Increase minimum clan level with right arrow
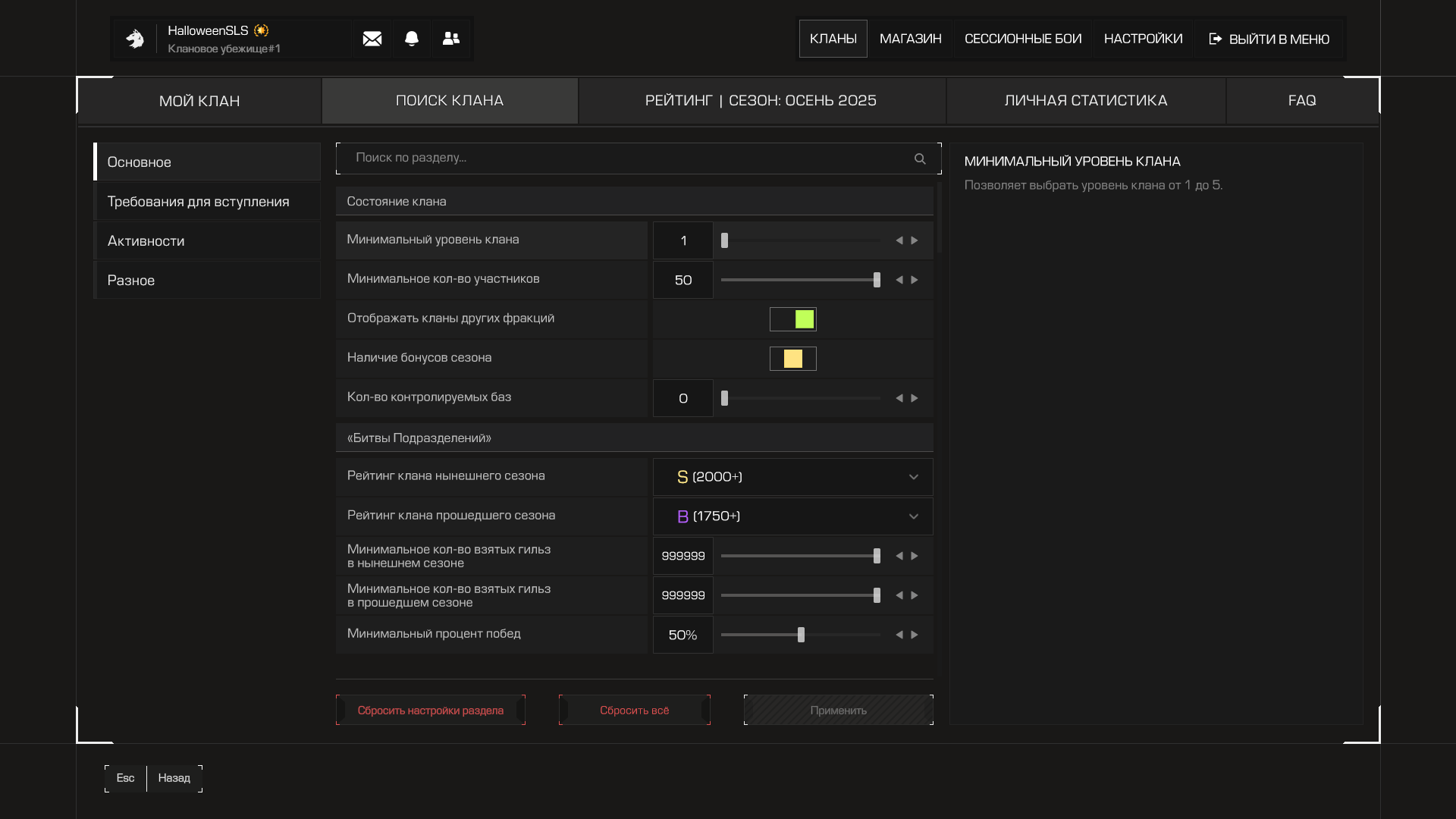 pos(915,240)
